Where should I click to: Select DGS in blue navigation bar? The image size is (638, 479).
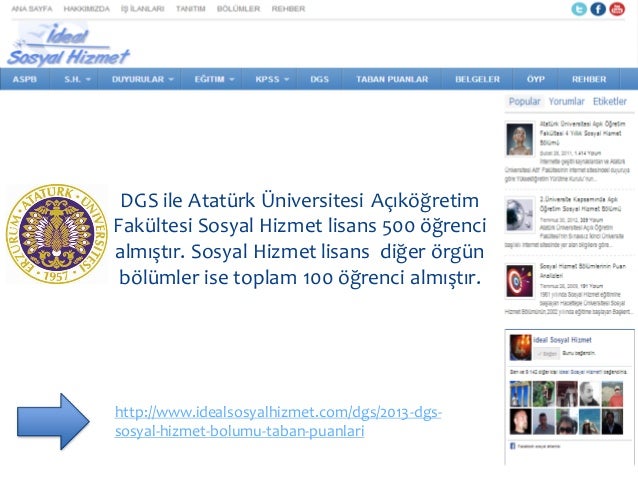pos(319,79)
